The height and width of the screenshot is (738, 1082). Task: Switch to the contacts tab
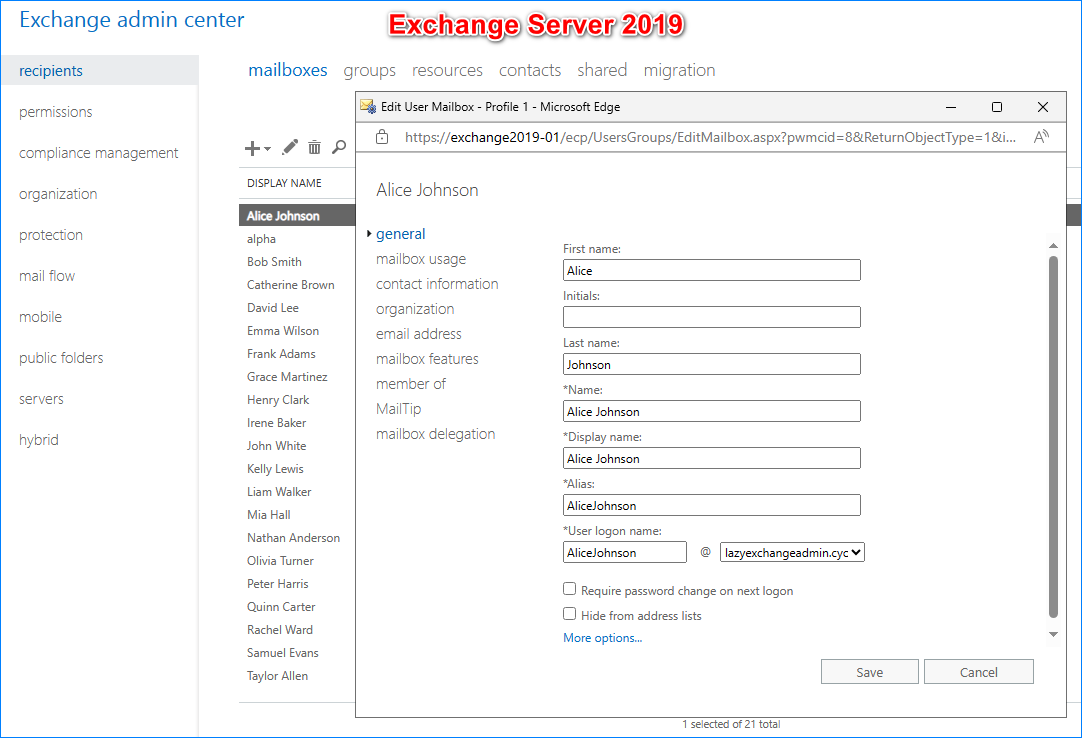click(x=530, y=70)
